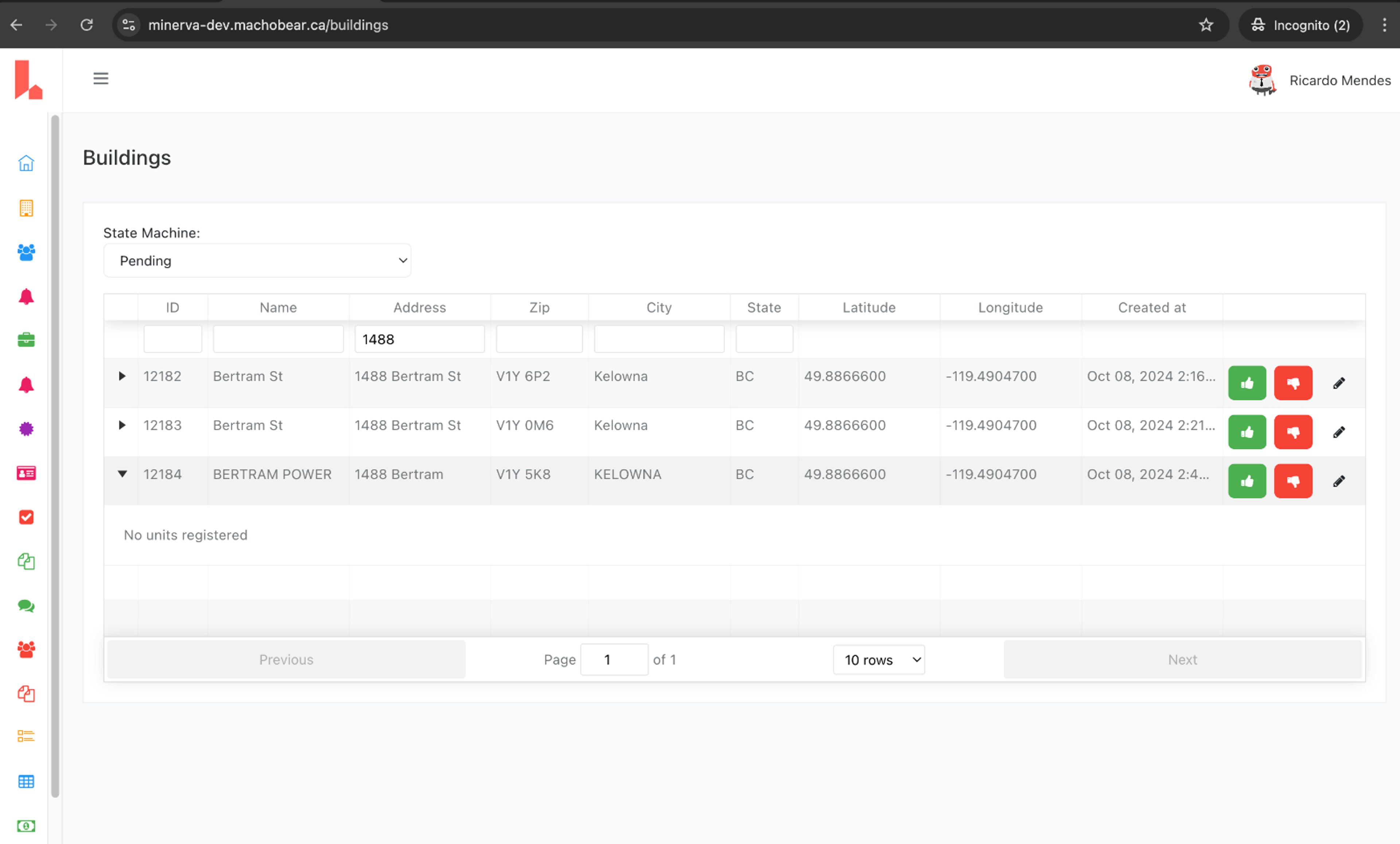The height and width of the screenshot is (844, 1400).
Task: Click the Address filter field containing 1488
Action: pyautogui.click(x=419, y=339)
